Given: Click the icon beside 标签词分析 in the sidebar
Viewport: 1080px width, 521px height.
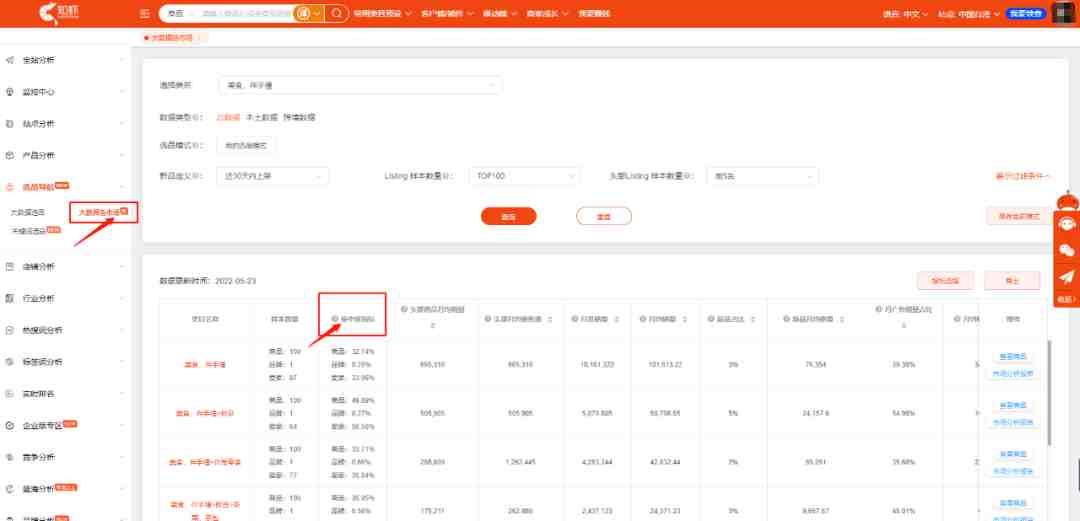Looking at the screenshot, I should coord(10,362).
